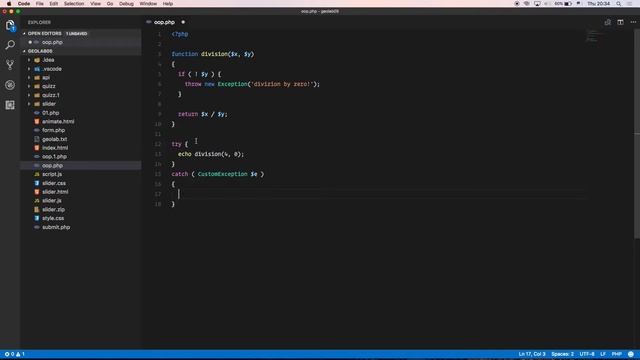Open the Debug menu
Screen dimensions: 640x360
[x=126, y=4]
